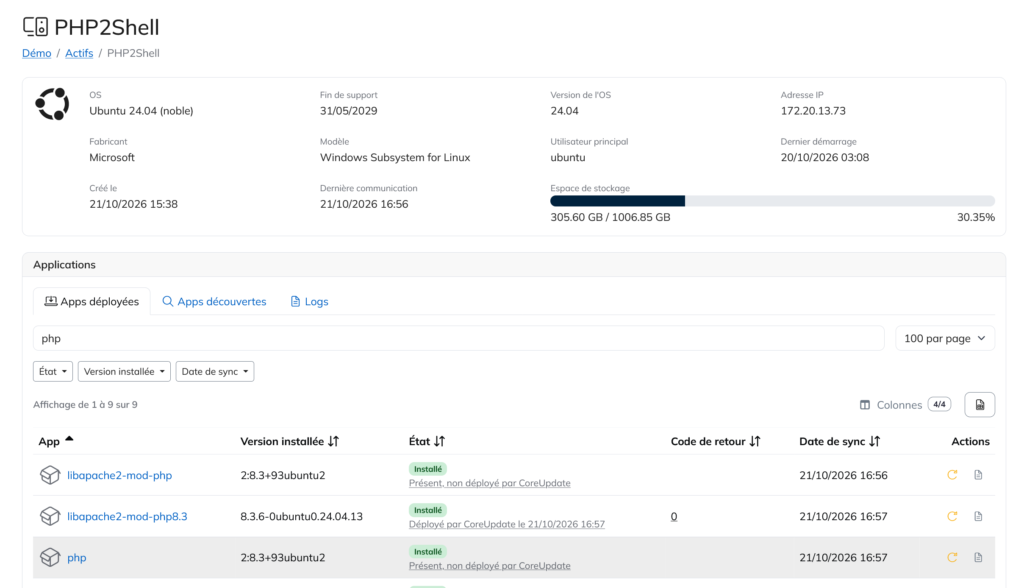Image resolution: width=1024 pixels, height=588 pixels.
Task: Switch to the Apps découvertes tab
Action: tap(214, 301)
